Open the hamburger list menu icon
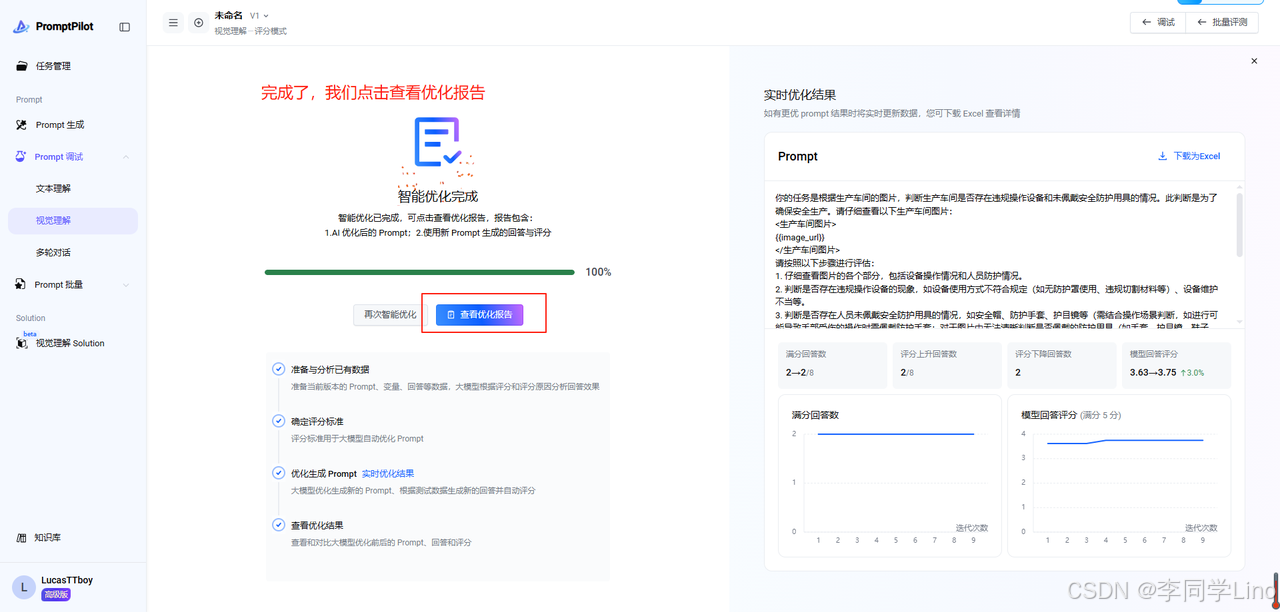The height and width of the screenshot is (612, 1280). pyautogui.click(x=173, y=22)
